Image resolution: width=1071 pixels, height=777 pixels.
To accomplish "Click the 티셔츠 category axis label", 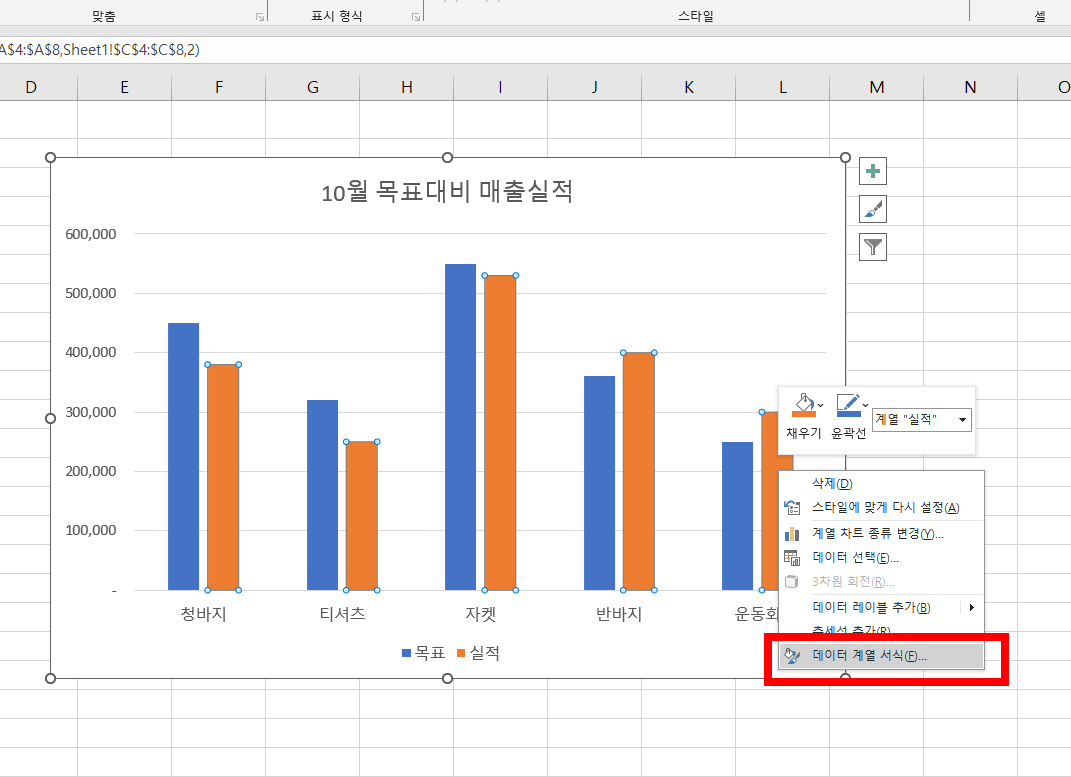I will tap(342, 614).
